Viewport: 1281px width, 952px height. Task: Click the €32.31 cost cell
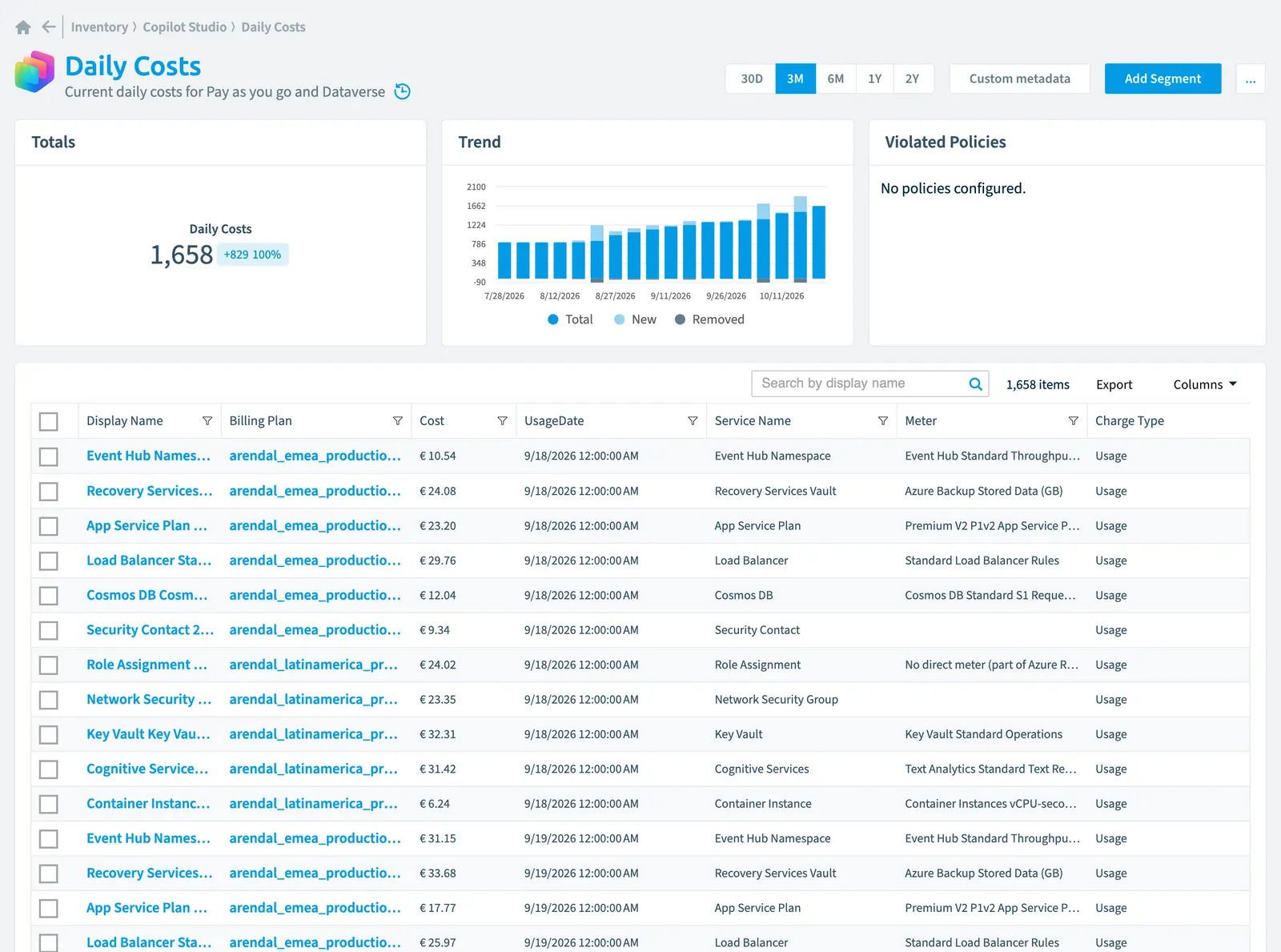tap(438, 734)
